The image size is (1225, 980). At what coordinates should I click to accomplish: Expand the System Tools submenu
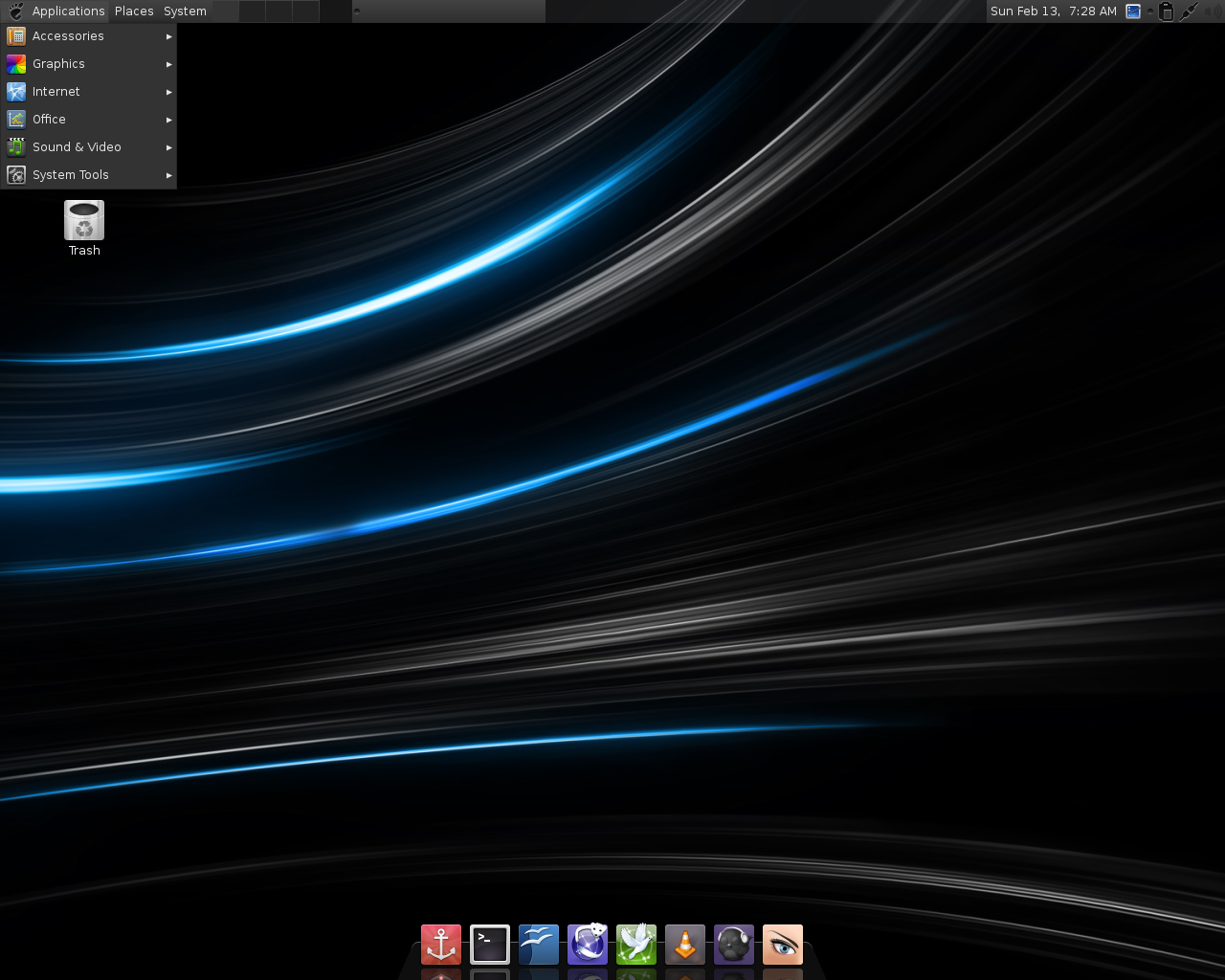click(x=88, y=175)
